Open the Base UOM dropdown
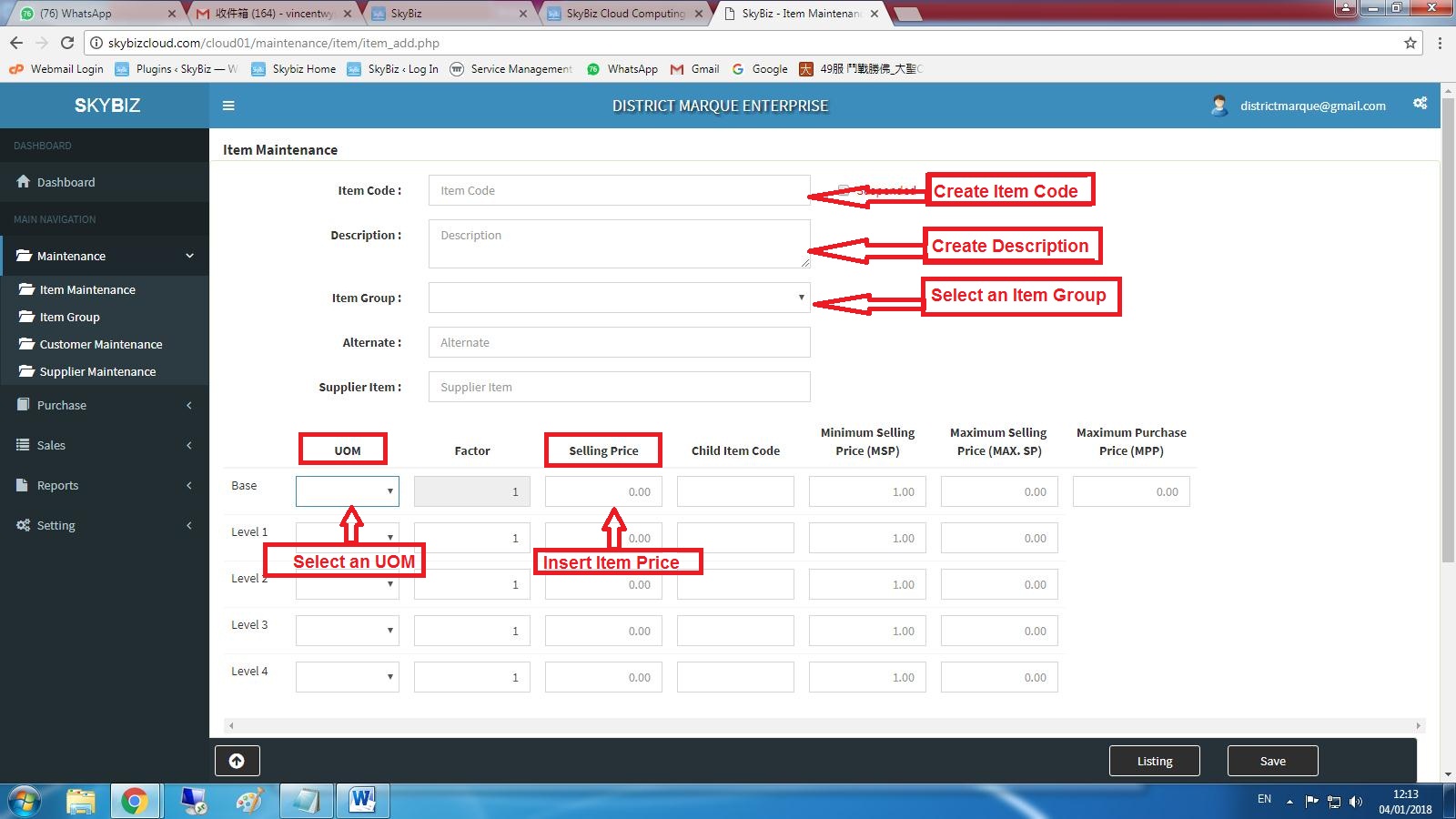 pyautogui.click(x=348, y=491)
